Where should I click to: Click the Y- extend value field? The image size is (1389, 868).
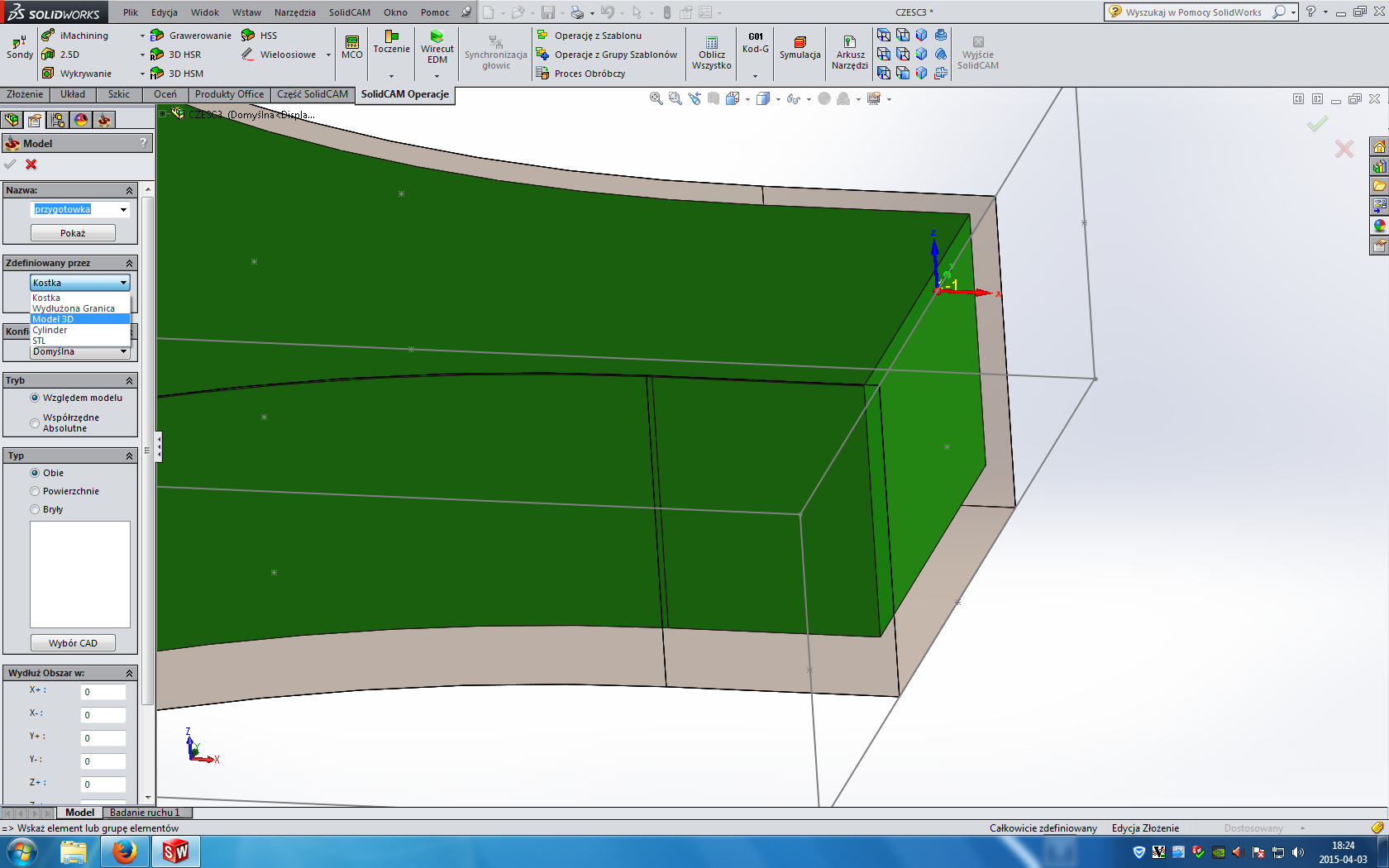point(103,761)
